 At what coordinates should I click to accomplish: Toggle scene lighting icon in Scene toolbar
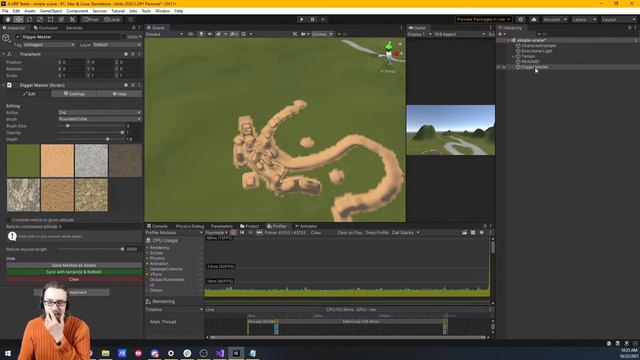pos(201,34)
